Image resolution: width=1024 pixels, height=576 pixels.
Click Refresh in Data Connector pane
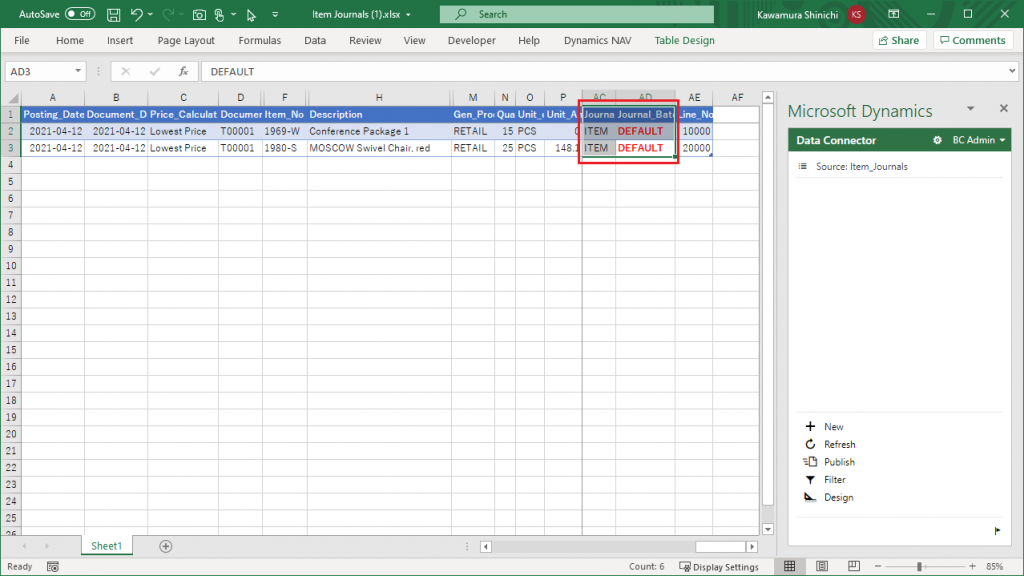tap(839, 445)
